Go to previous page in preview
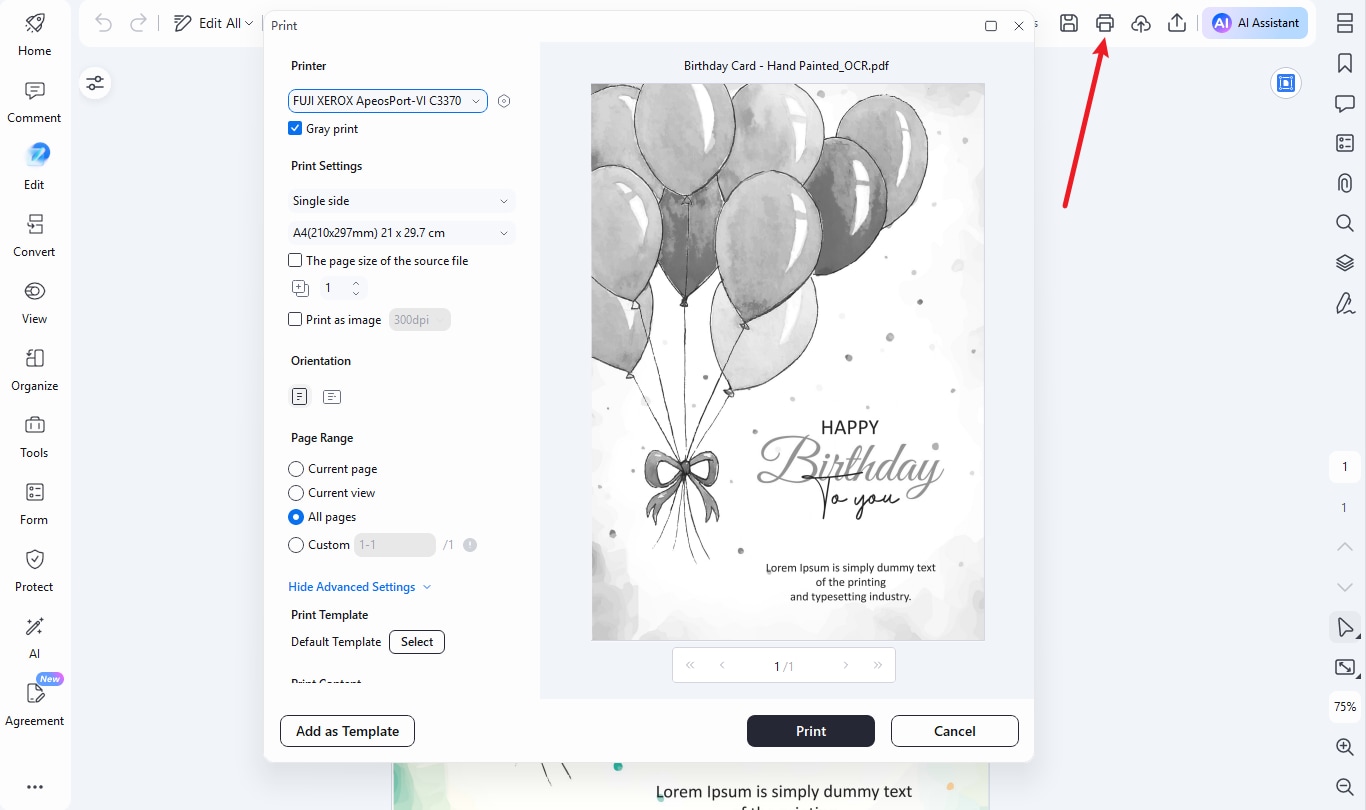The height and width of the screenshot is (810, 1366). coord(722,665)
